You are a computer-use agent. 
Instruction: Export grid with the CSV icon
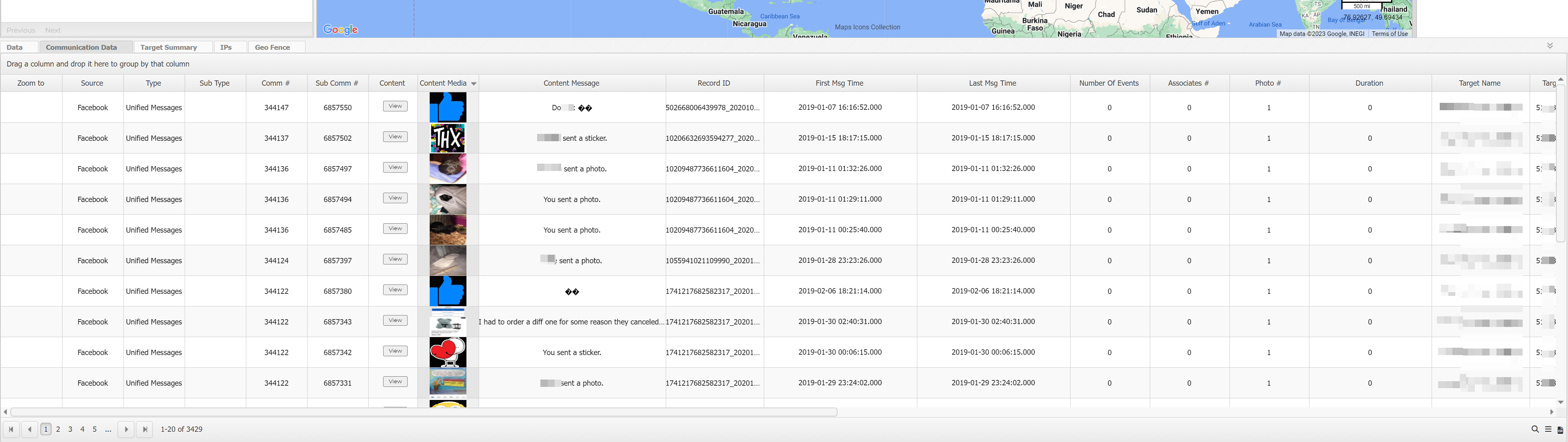[1559, 430]
